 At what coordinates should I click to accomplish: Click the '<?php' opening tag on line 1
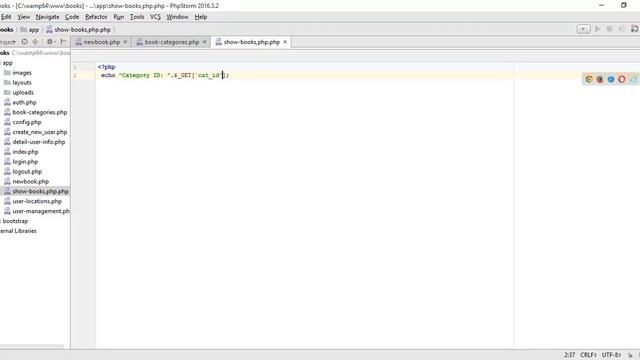pos(107,67)
